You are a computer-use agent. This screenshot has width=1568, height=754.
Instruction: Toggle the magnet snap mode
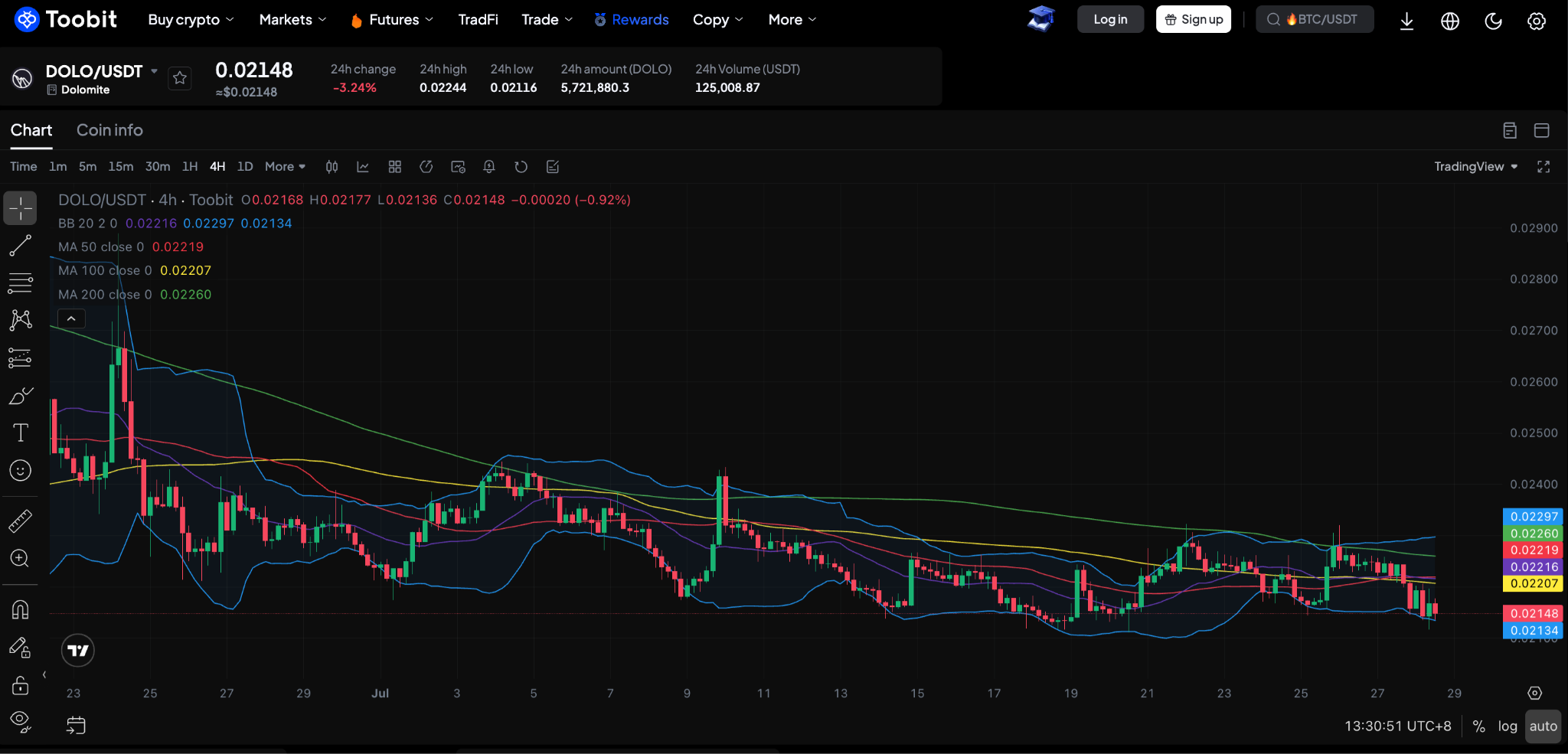[20, 610]
